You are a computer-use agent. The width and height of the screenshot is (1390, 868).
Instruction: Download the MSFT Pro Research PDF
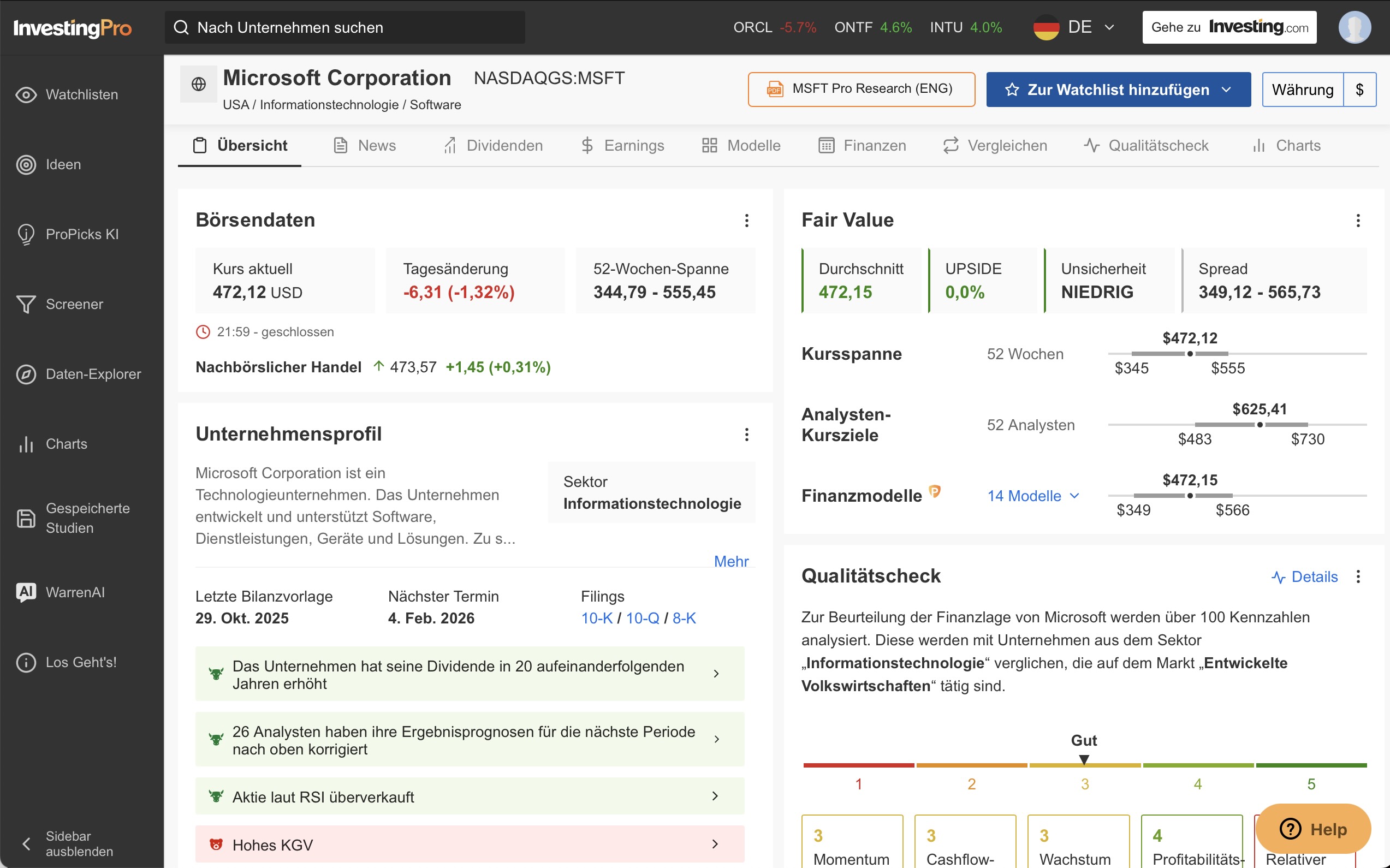point(861,89)
